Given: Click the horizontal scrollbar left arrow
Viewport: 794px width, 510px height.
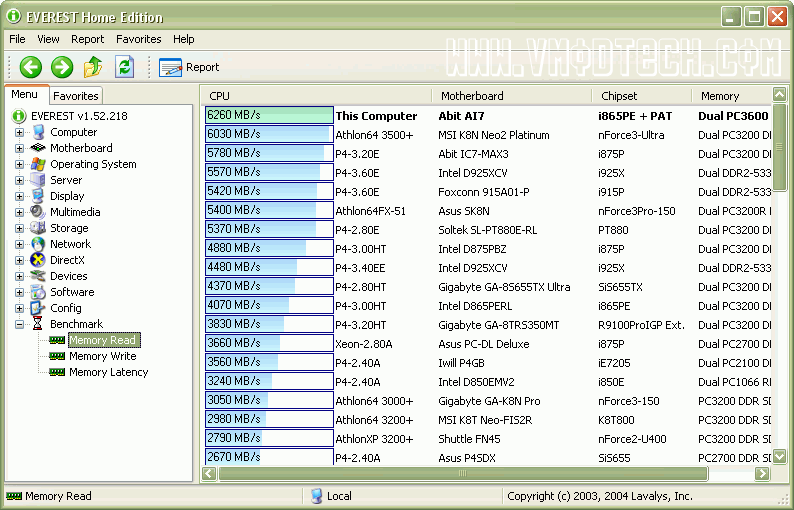Looking at the screenshot, I should click(210, 474).
